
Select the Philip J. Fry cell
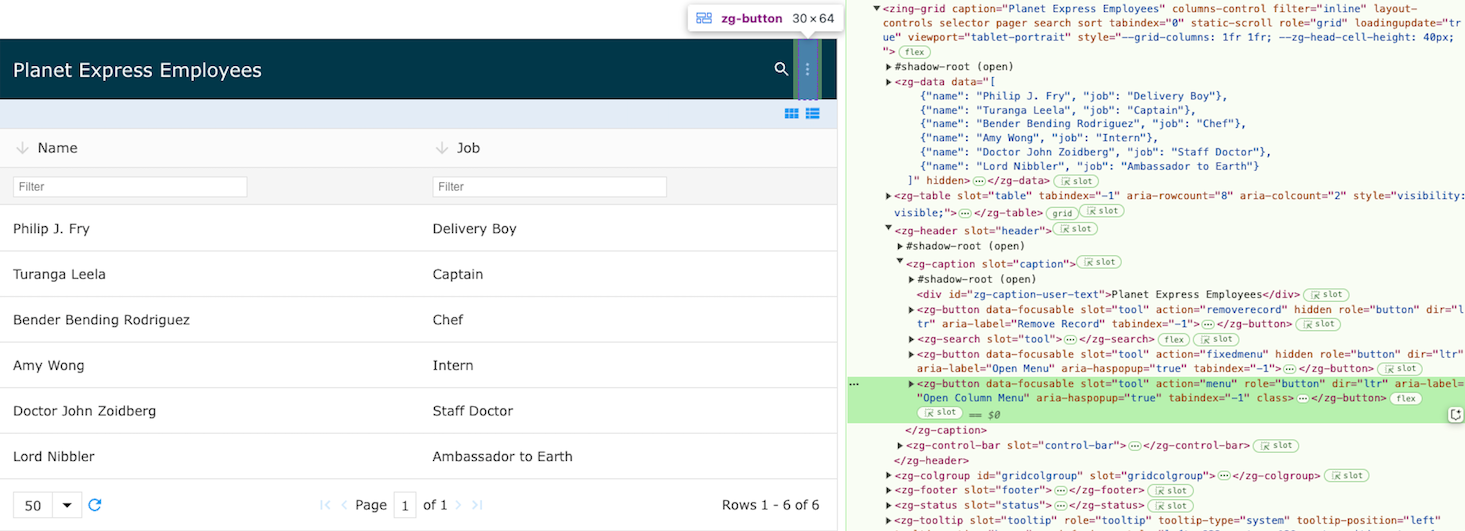click(x=209, y=229)
